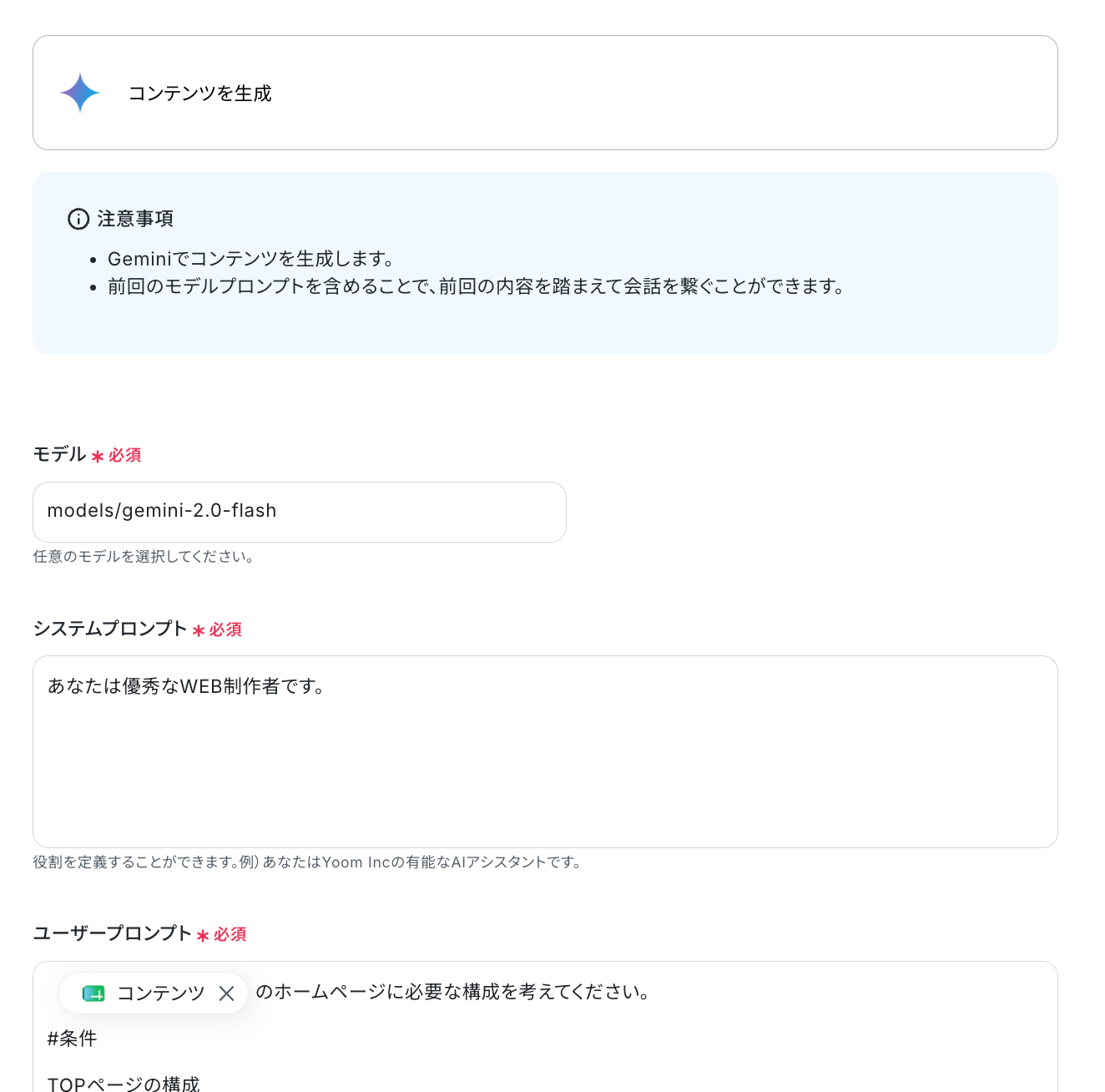Click the コンテンツを生成 header title
The height and width of the screenshot is (1092, 1105).
pyautogui.click(x=200, y=94)
